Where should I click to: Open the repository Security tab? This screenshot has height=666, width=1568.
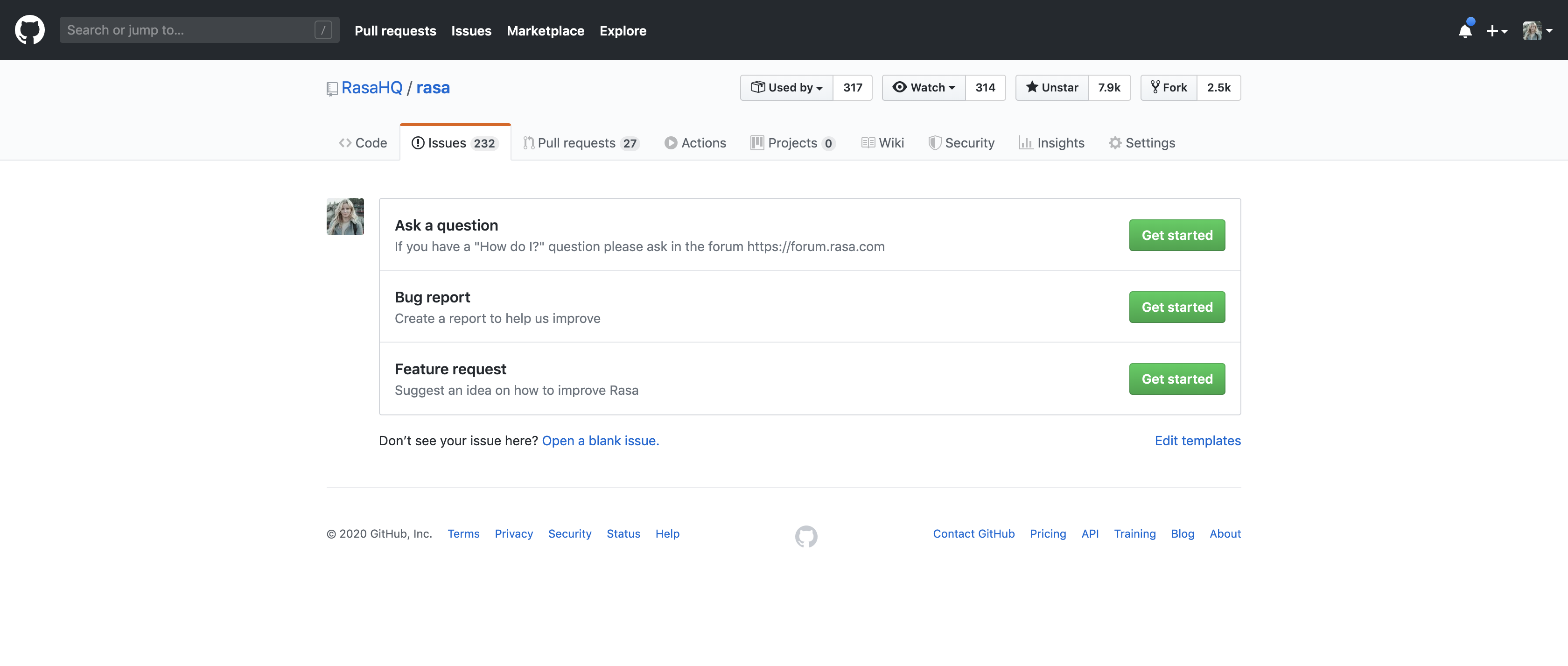[x=962, y=143]
